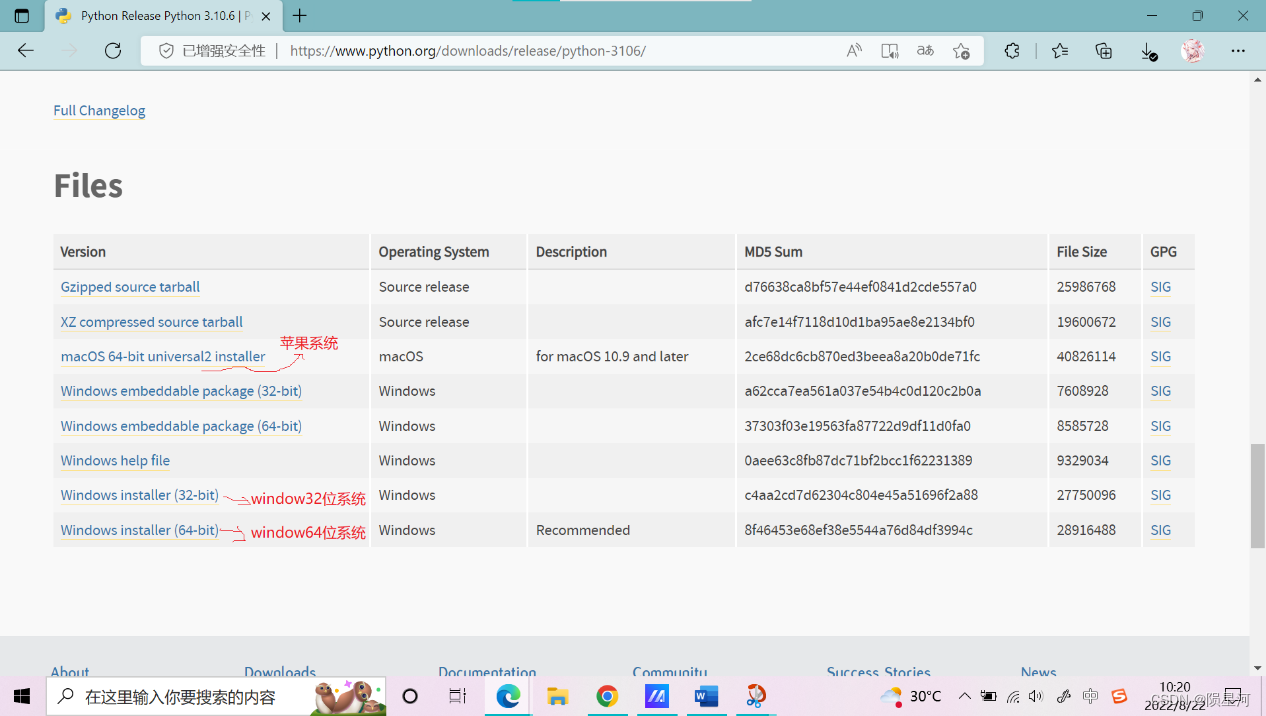The image size is (1266, 716).
Task: Download Windows installer (32-bit)
Action: (139, 495)
